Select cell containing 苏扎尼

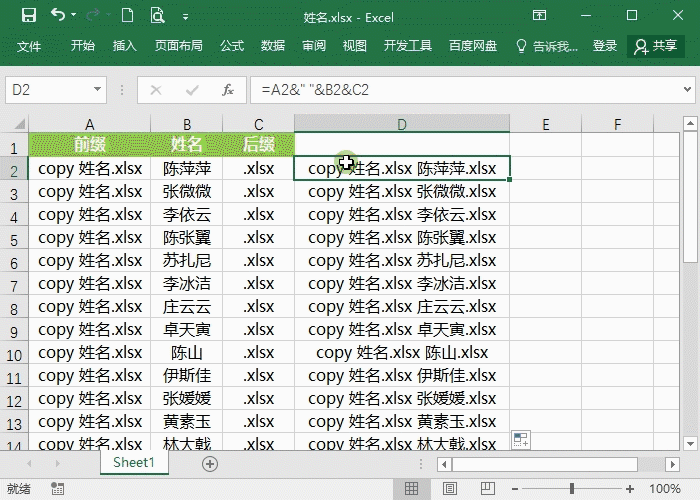point(187,260)
